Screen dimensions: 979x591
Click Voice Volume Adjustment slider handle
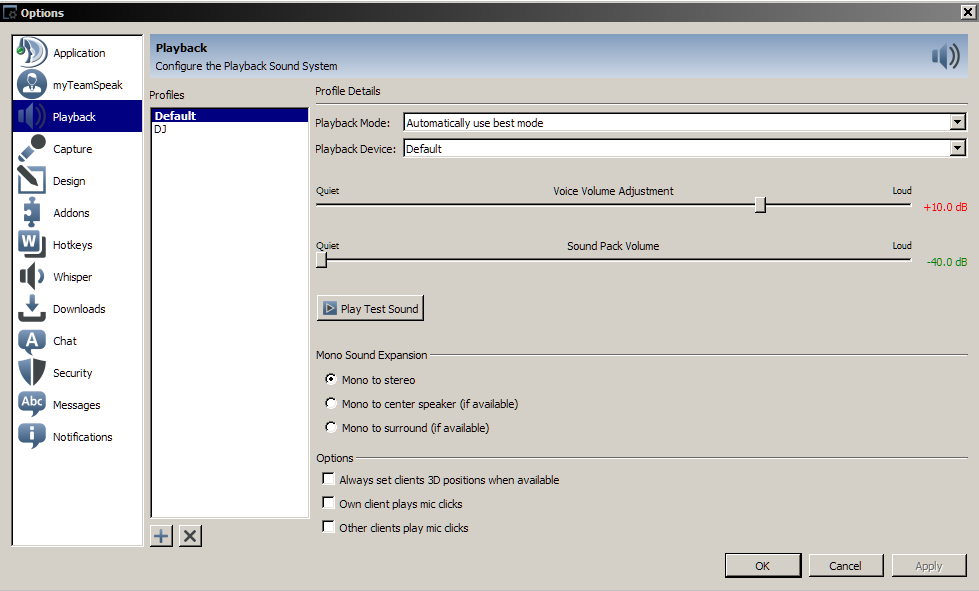click(x=760, y=205)
